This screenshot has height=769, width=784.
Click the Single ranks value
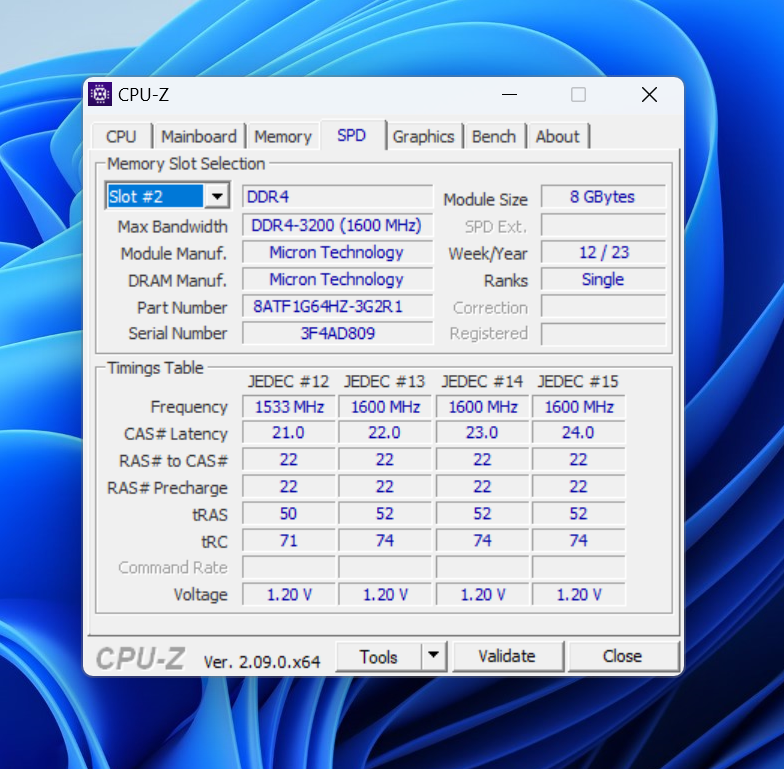603,279
